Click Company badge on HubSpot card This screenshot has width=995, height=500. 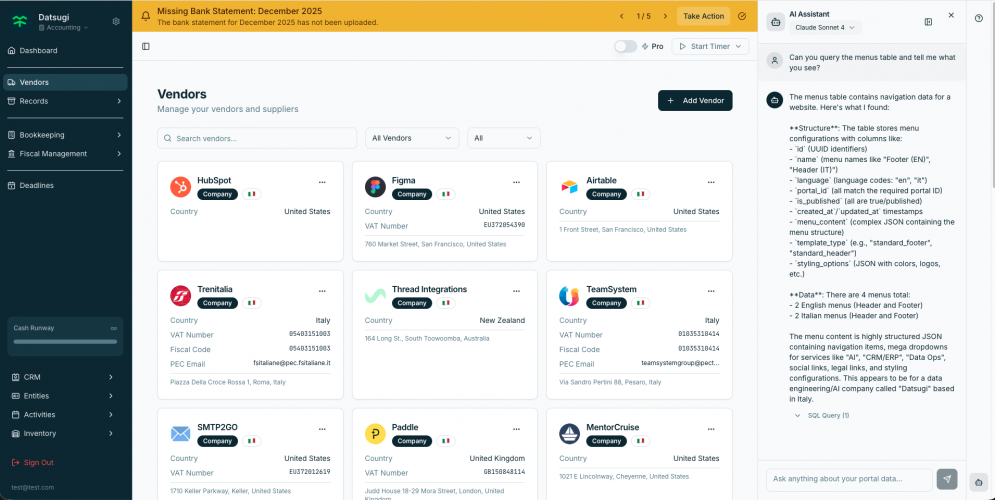click(x=218, y=194)
